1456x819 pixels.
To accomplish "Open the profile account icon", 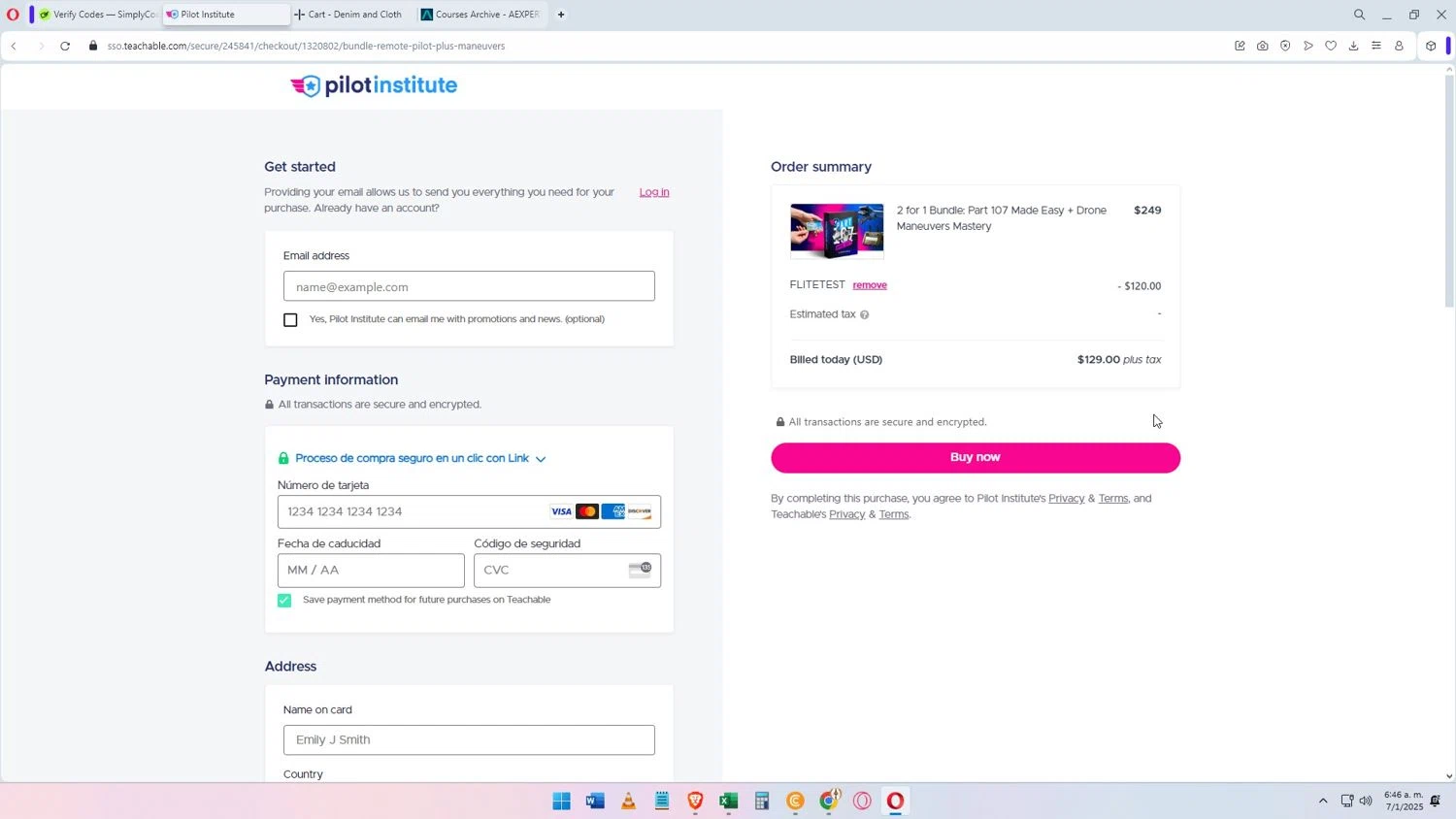I will tap(1399, 46).
